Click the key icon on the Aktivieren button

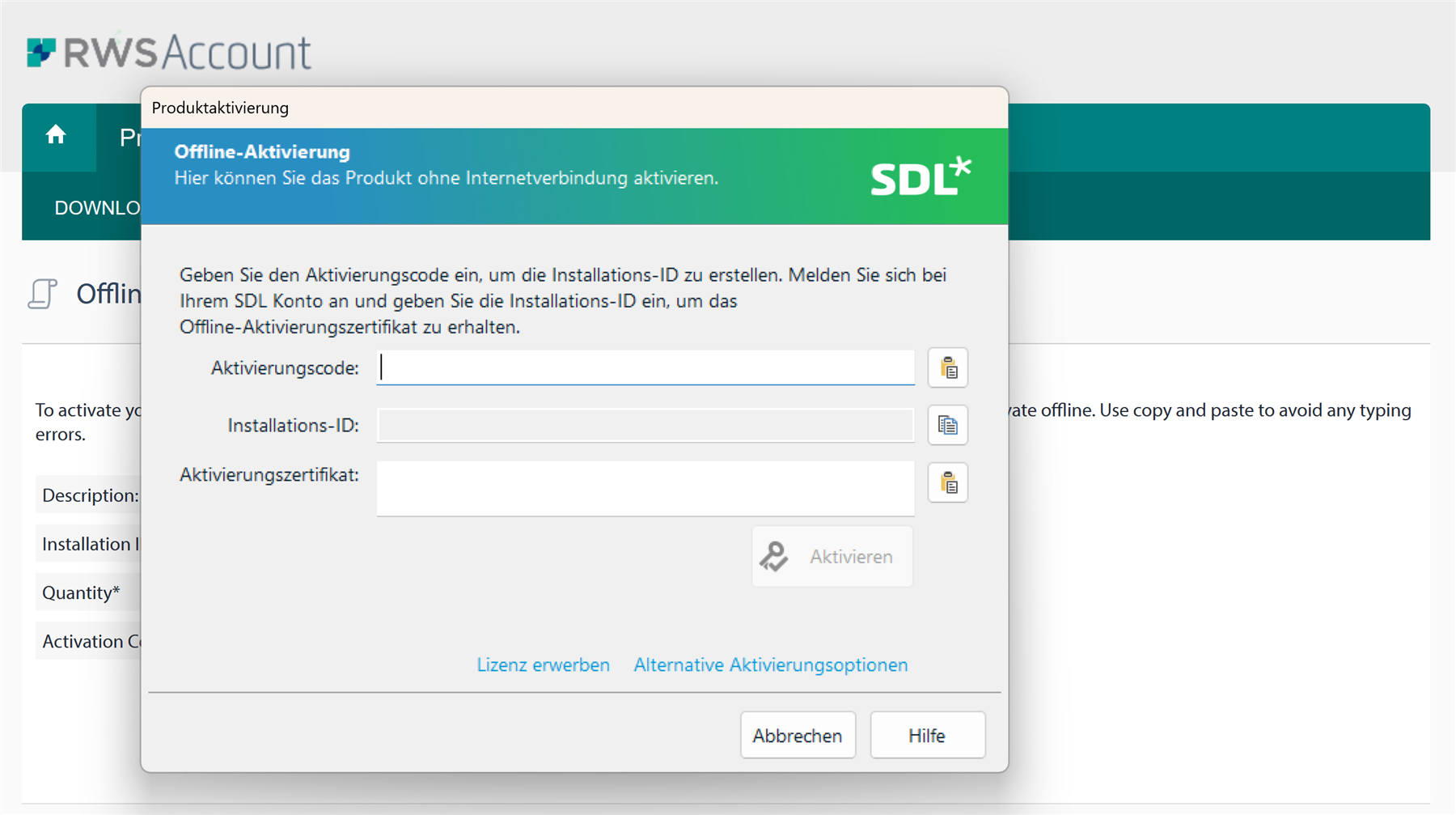pyautogui.click(x=772, y=556)
